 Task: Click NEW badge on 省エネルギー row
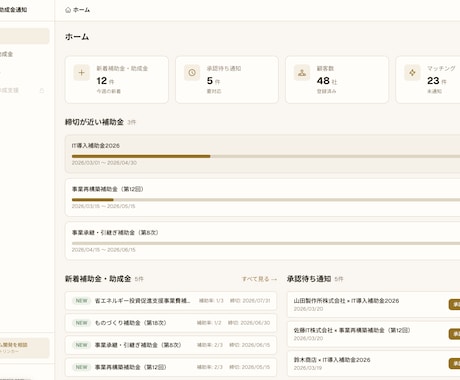(82, 301)
